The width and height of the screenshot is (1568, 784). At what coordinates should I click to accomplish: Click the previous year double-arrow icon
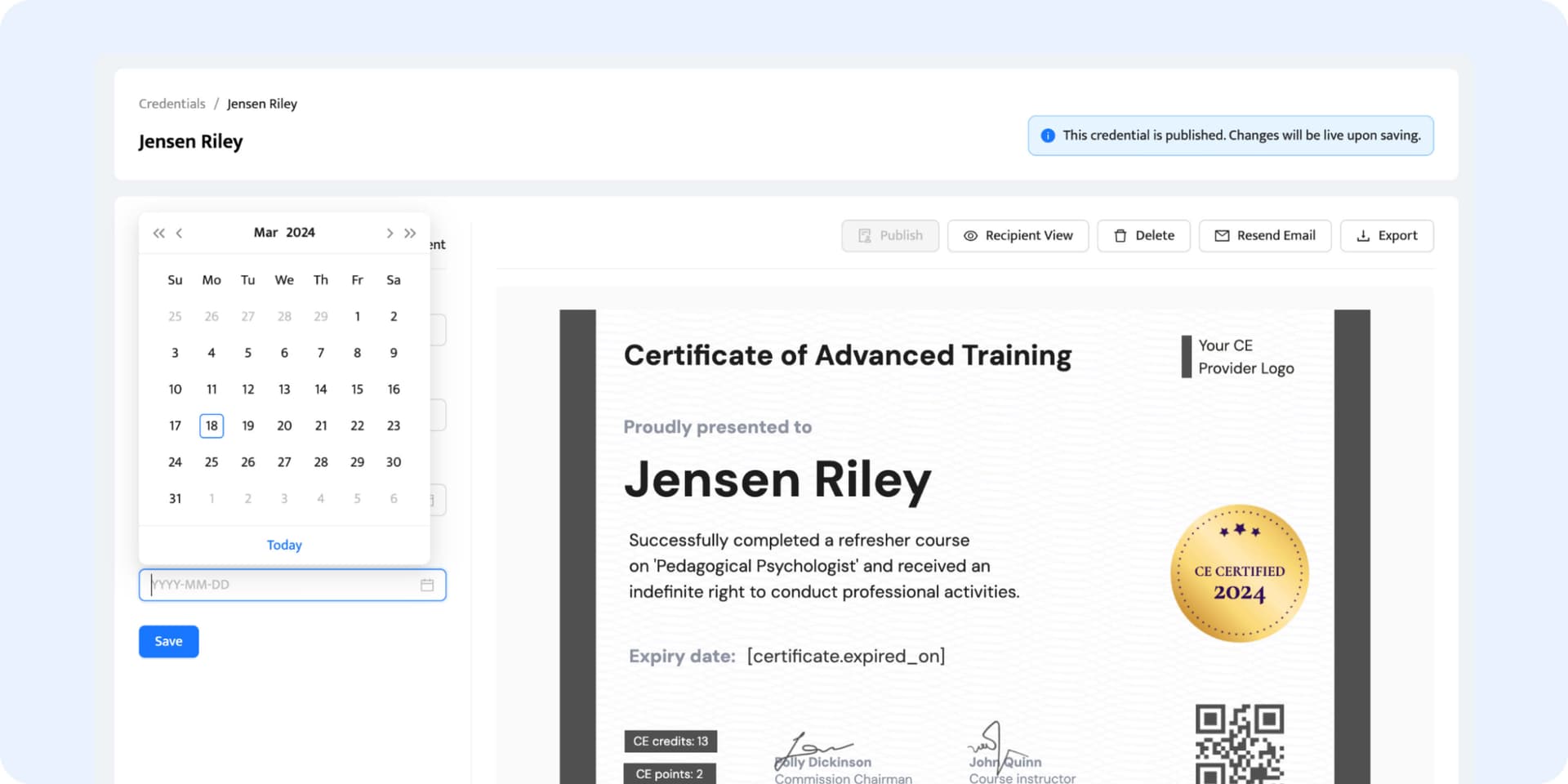pos(158,234)
